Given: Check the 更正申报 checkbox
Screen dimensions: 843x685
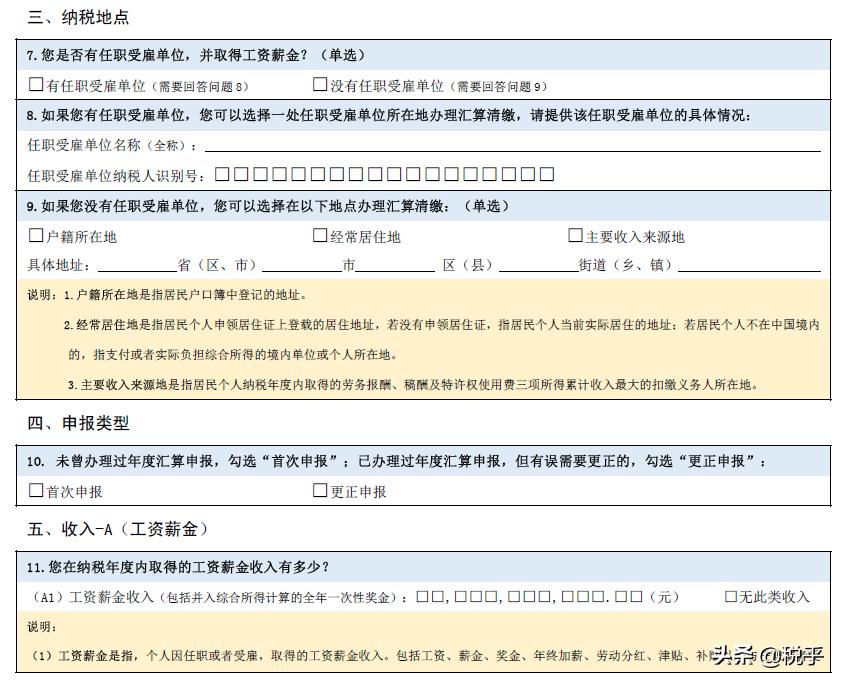Looking at the screenshot, I should pyautogui.click(x=318, y=491).
